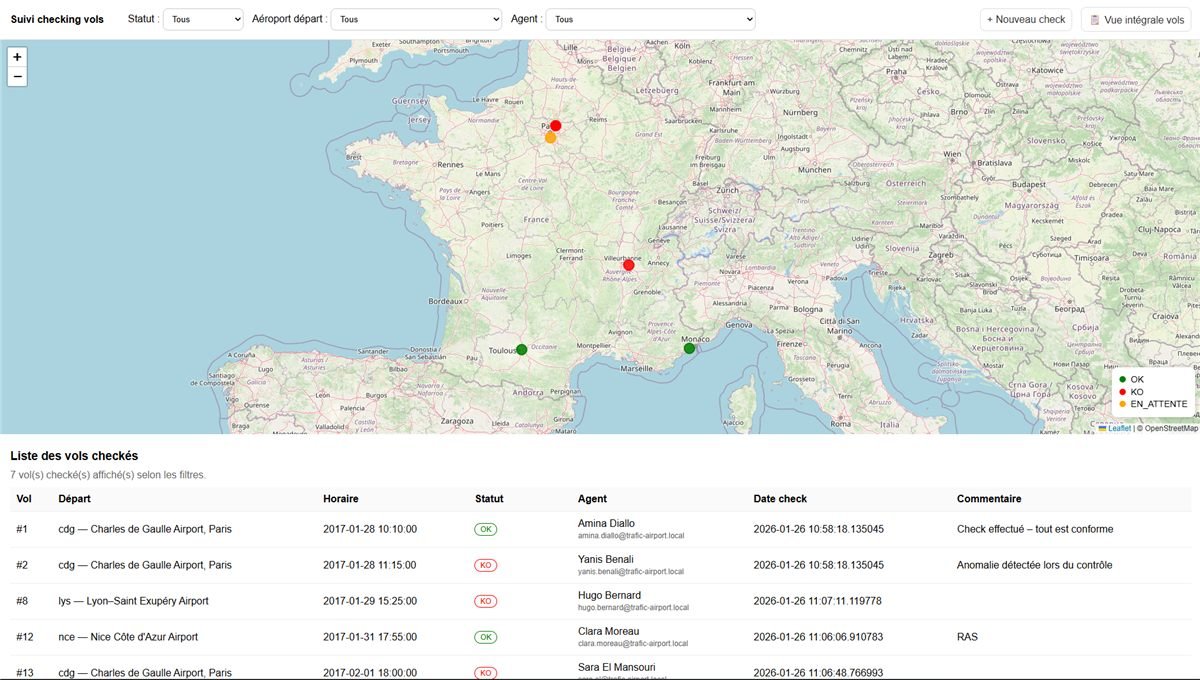Click the OK green legend swatch
The image size is (1200, 680).
[1123, 379]
